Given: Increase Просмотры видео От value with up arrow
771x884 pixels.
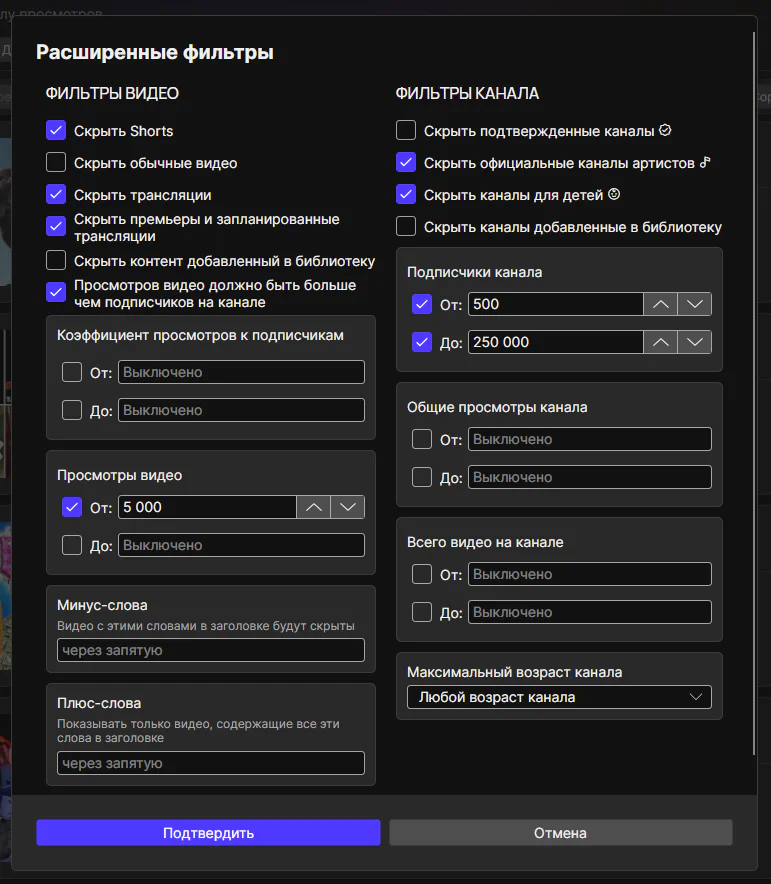Looking at the screenshot, I should tap(313, 507).
